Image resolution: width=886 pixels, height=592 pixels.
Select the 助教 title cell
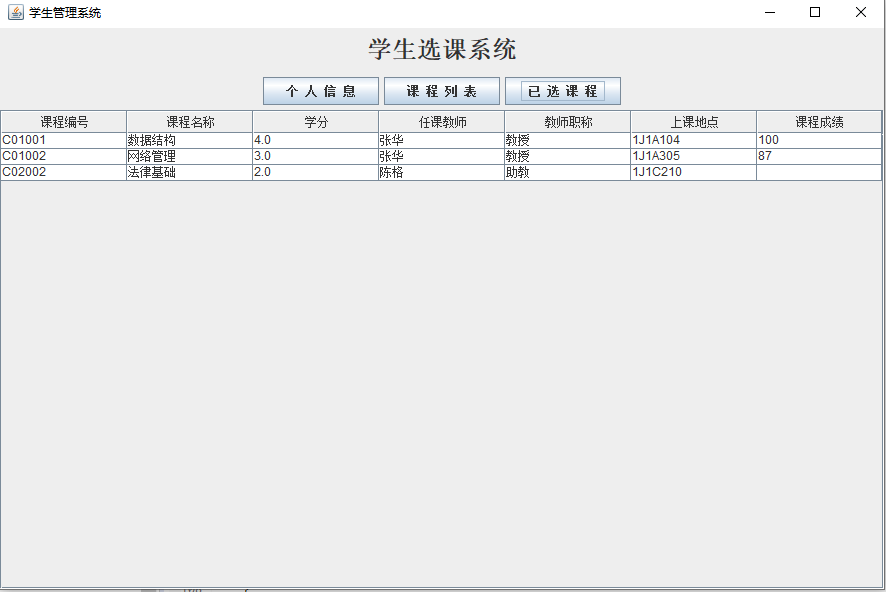(568, 172)
